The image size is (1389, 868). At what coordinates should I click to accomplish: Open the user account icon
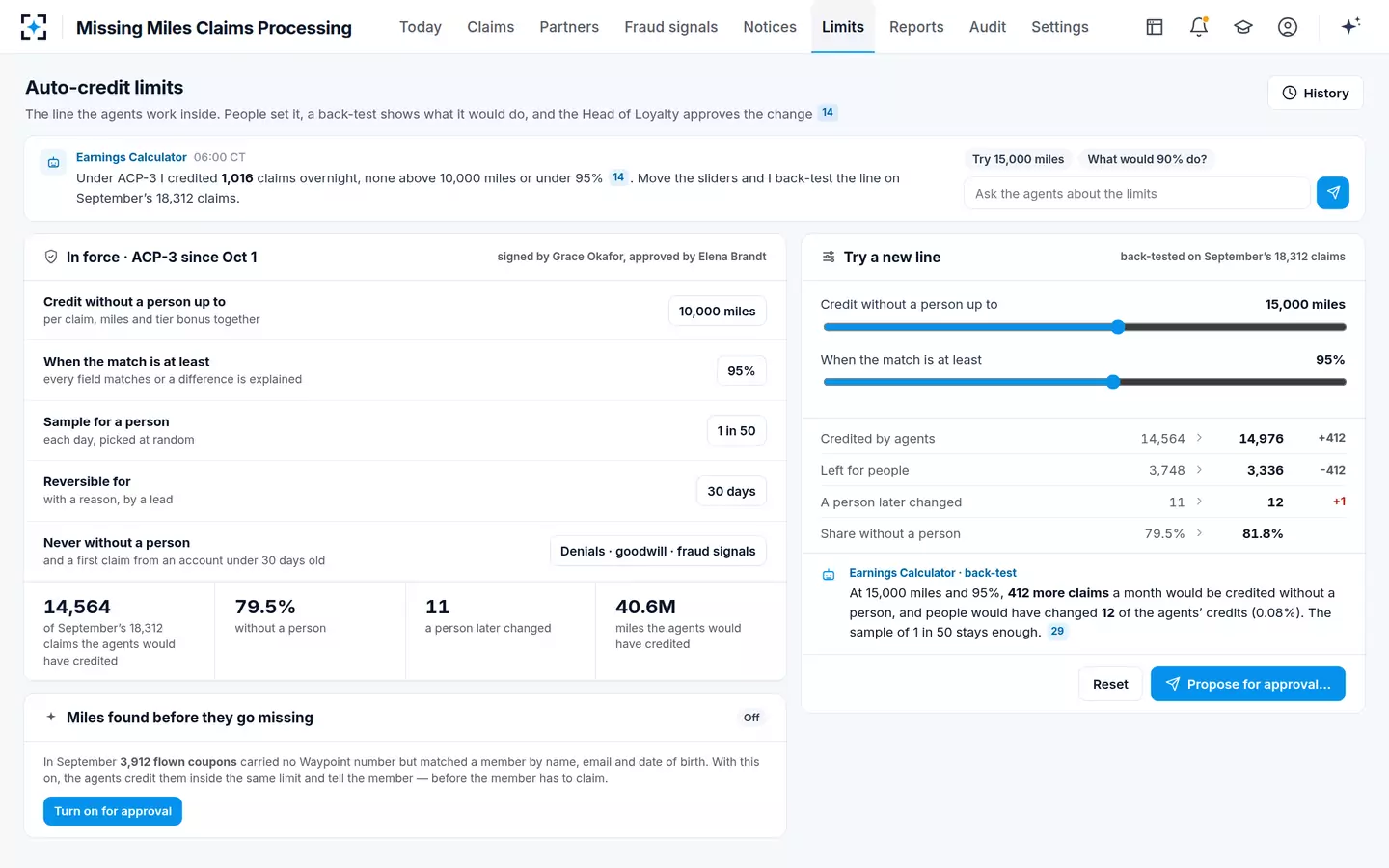tap(1288, 27)
